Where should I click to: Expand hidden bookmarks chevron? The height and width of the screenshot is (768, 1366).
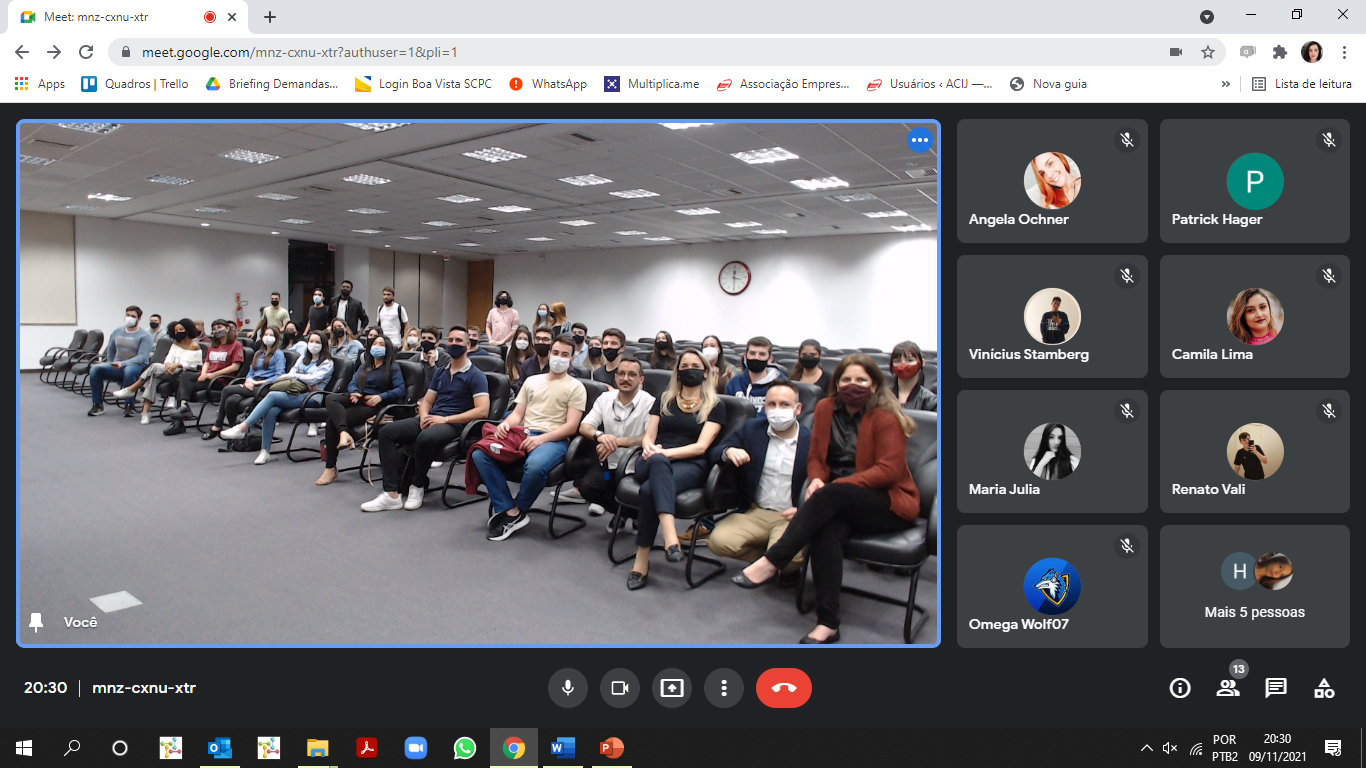click(1226, 84)
